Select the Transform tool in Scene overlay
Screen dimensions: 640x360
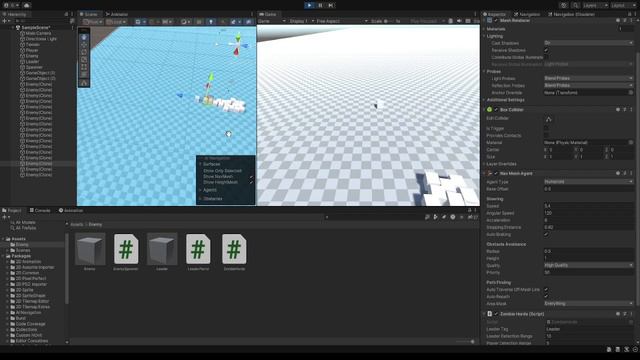coord(84,74)
